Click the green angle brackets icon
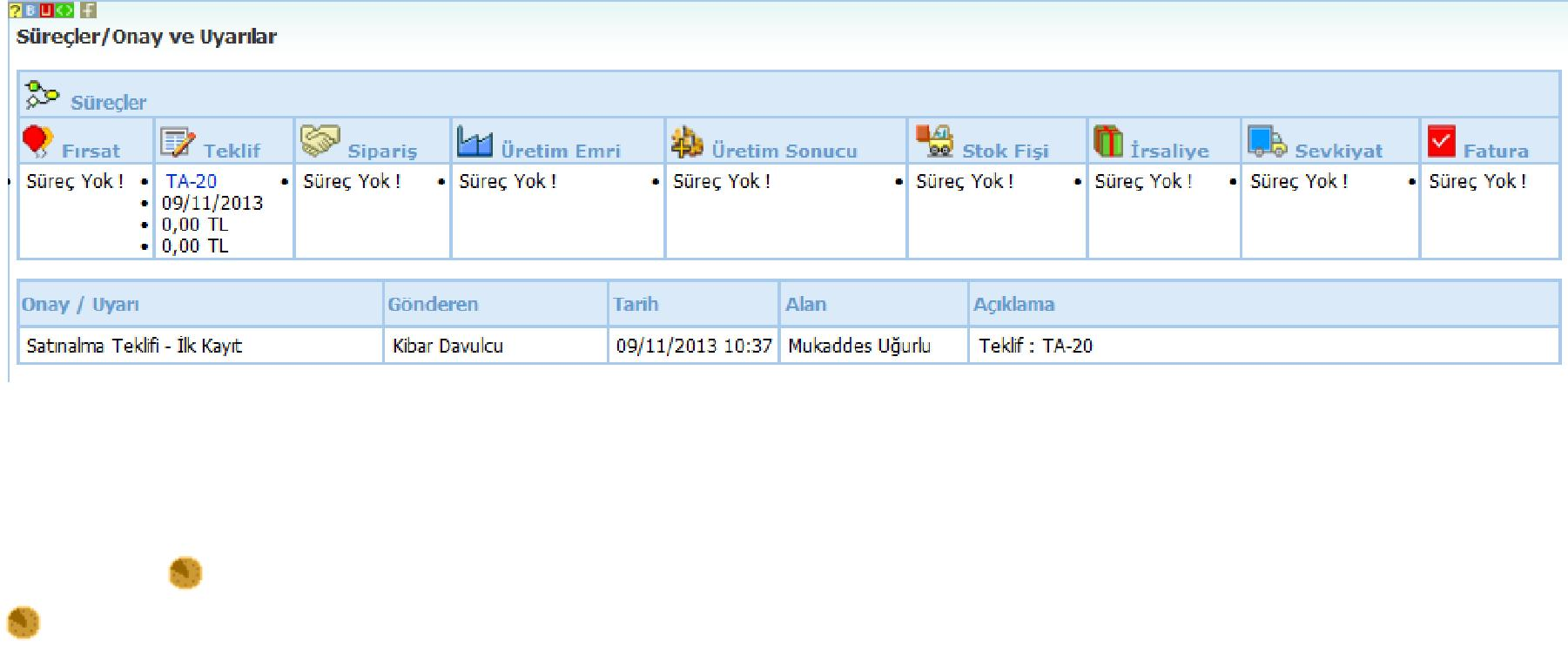 [64, 10]
